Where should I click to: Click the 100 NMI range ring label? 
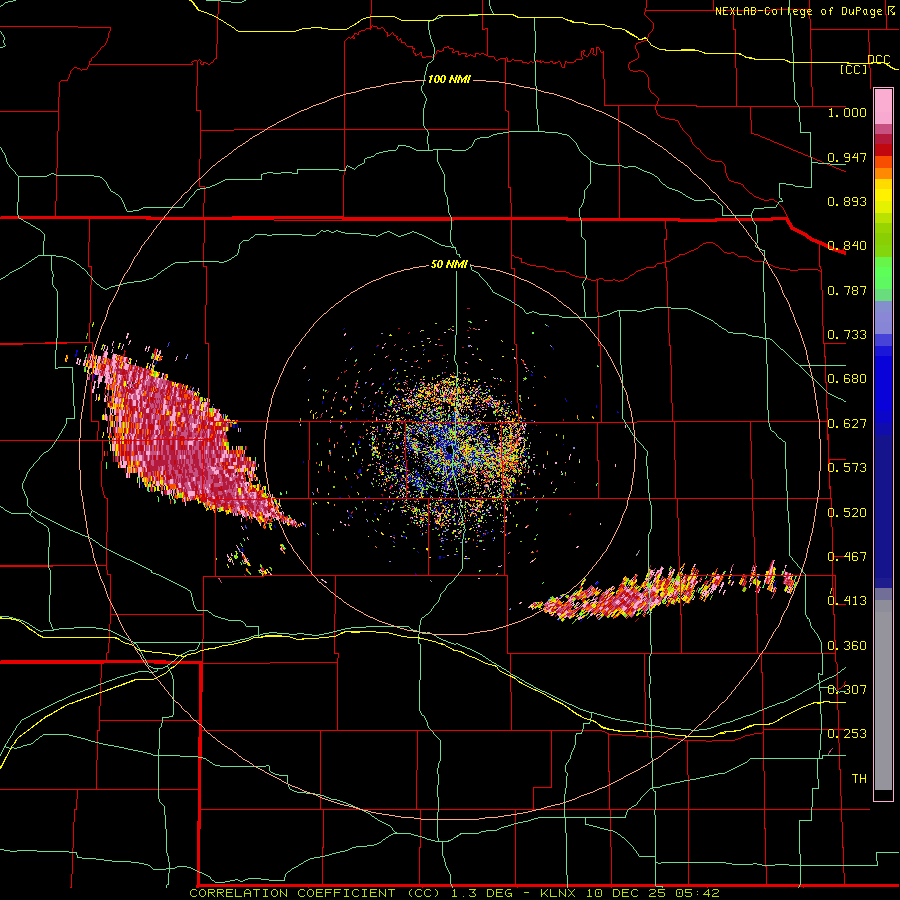pyautogui.click(x=449, y=79)
